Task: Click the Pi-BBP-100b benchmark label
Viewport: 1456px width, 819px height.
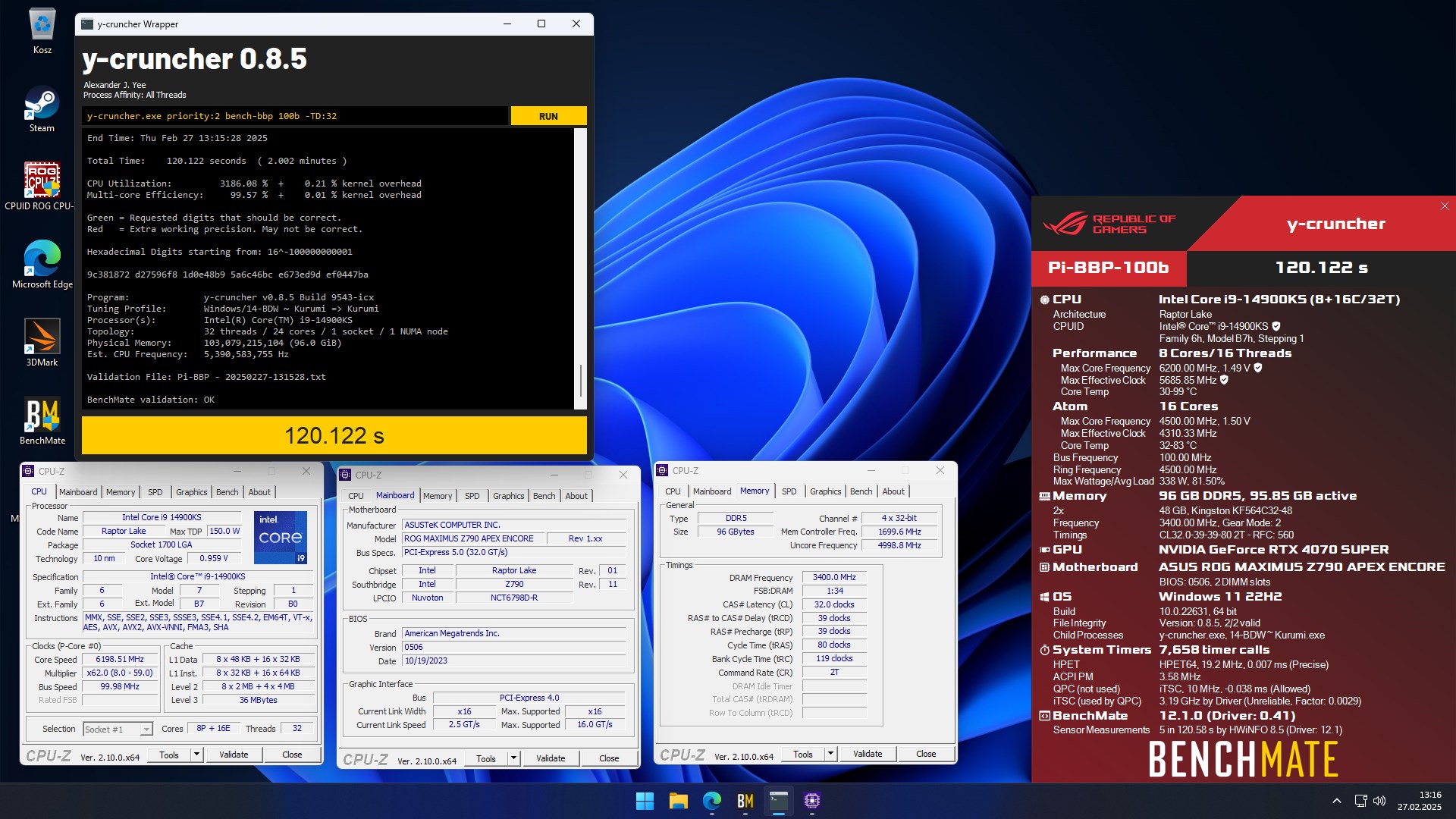Action: [x=1108, y=268]
